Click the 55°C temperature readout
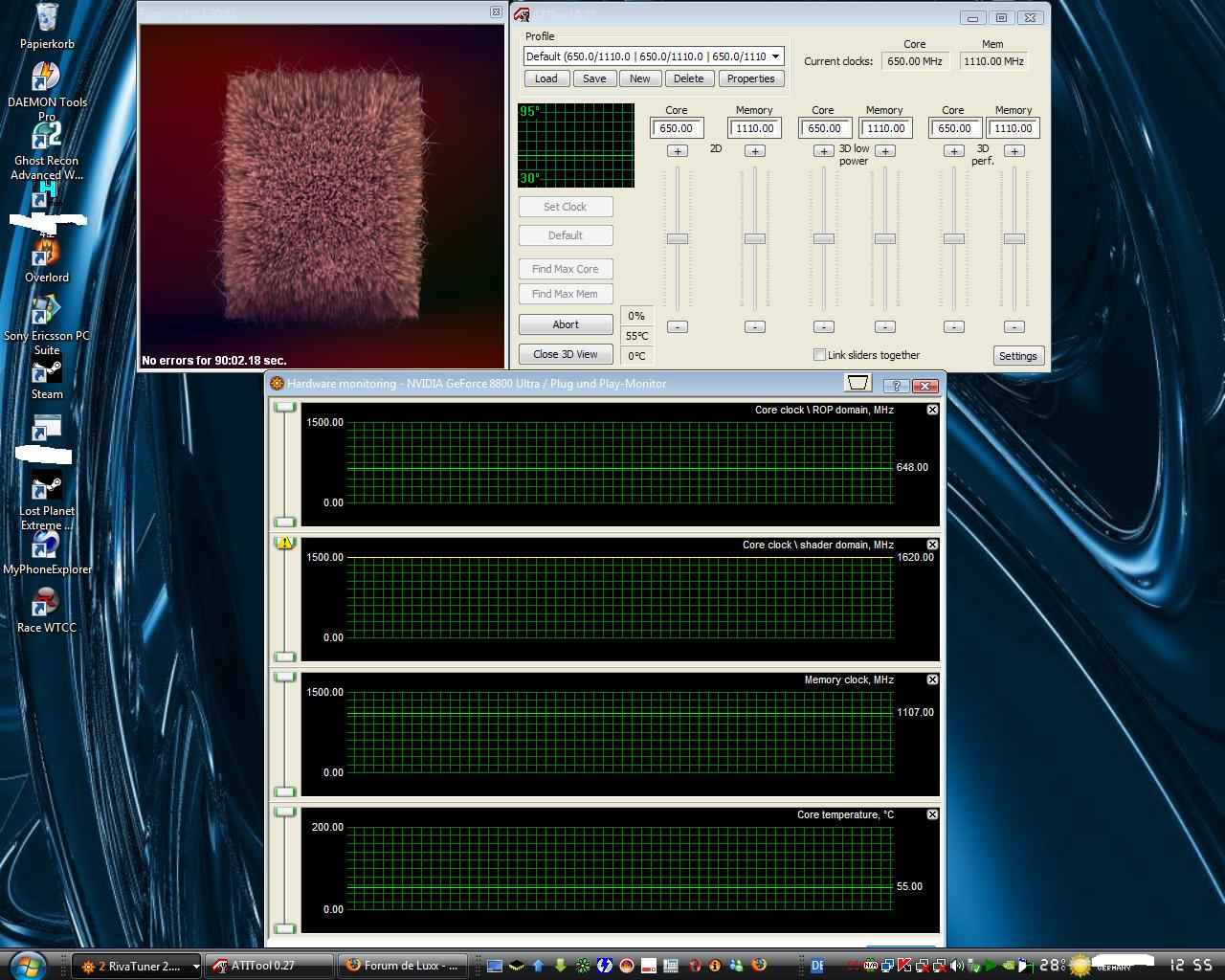The height and width of the screenshot is (980, 1225). pos(636,336)
